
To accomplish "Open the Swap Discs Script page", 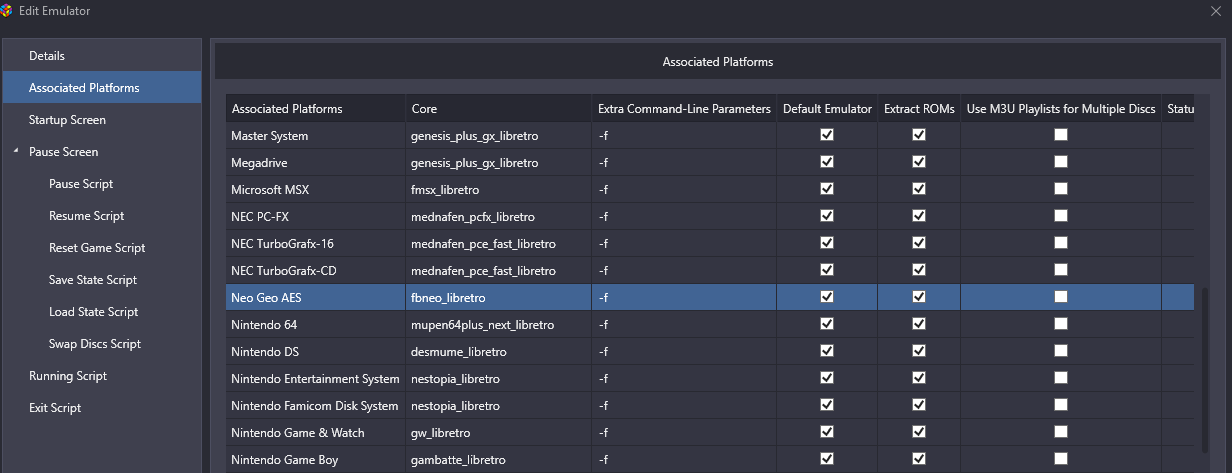I will [x=95, y=344].
